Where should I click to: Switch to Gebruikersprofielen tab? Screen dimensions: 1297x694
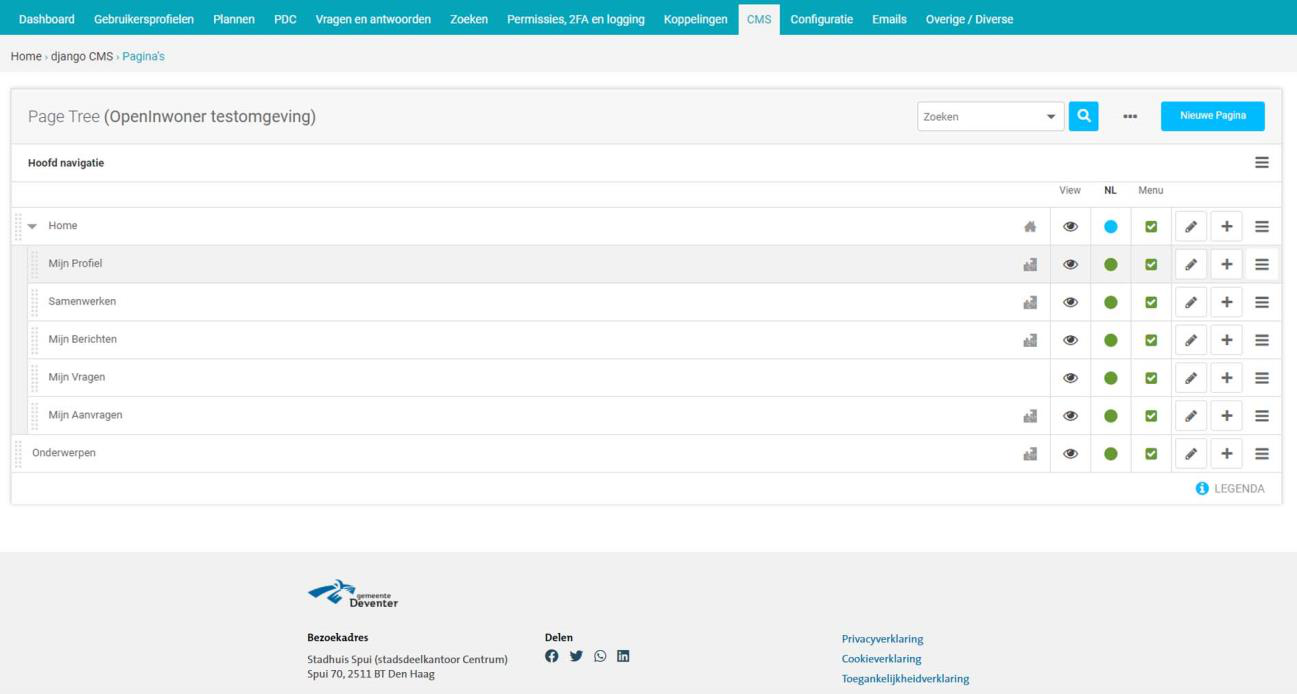[x=144, y=19]
